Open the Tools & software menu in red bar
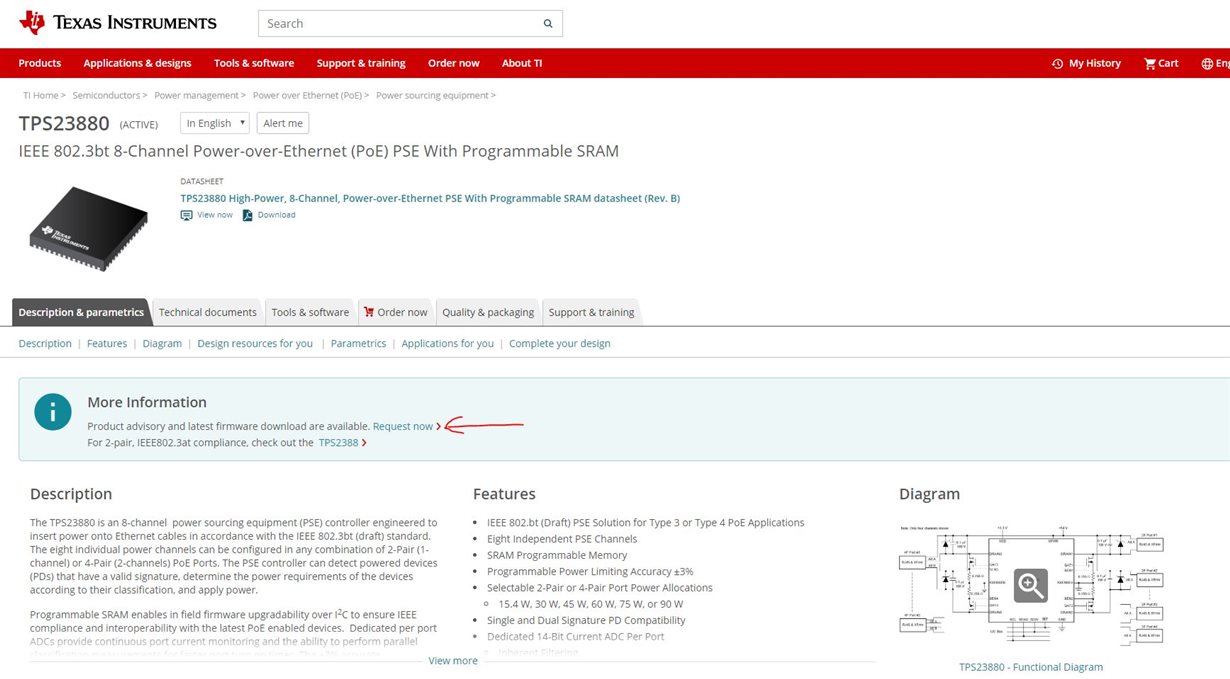 click(x=254, y=63)
